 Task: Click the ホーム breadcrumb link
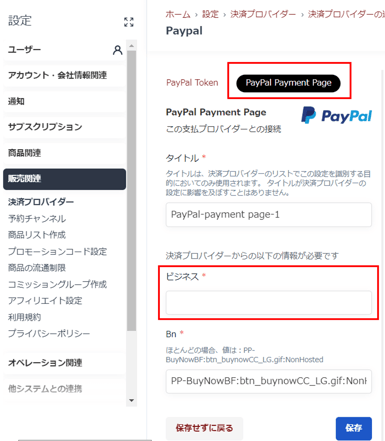pos(178,14)
